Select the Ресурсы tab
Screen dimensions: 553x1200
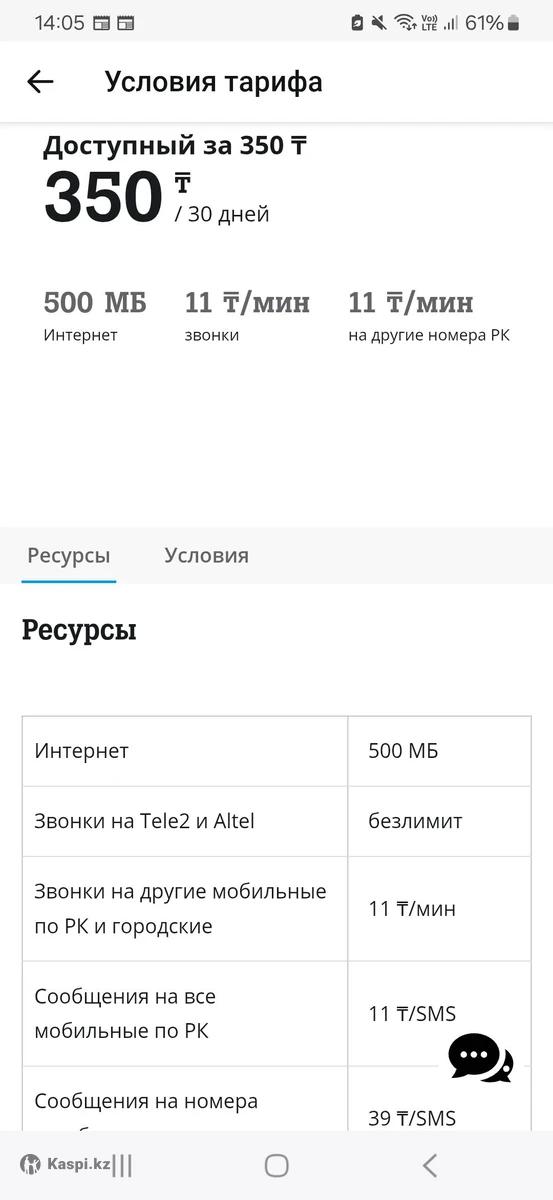tap(69, 555)
